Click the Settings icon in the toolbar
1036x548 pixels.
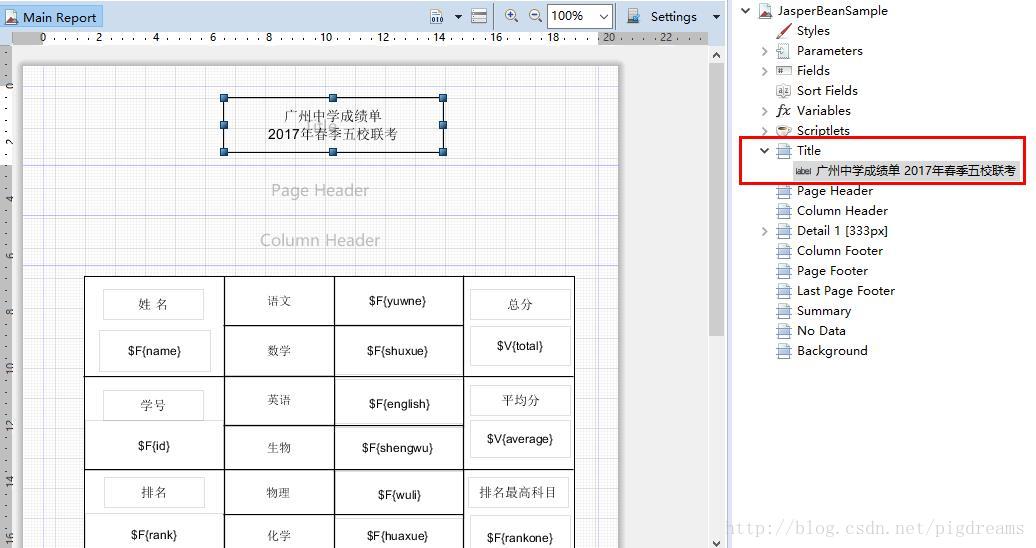click(x=633, y=17)
